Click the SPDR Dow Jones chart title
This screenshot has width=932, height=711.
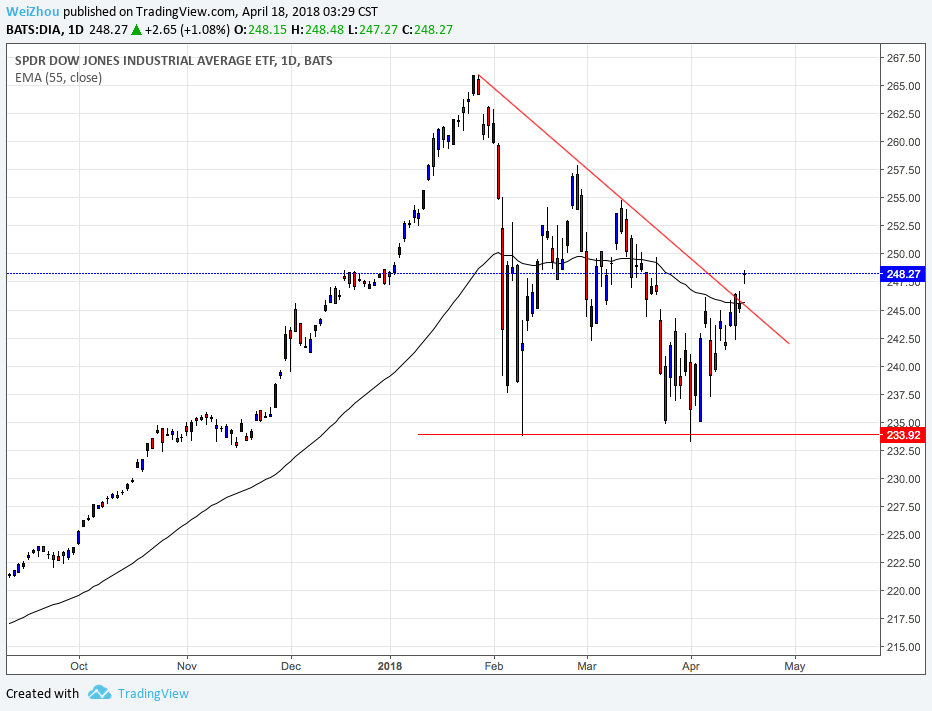pos(174,60)
